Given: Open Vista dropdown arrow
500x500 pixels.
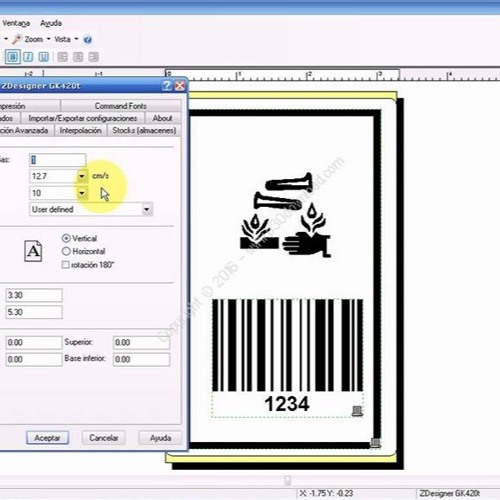Looking at the screenshot, I should click(x=76, y=39).
